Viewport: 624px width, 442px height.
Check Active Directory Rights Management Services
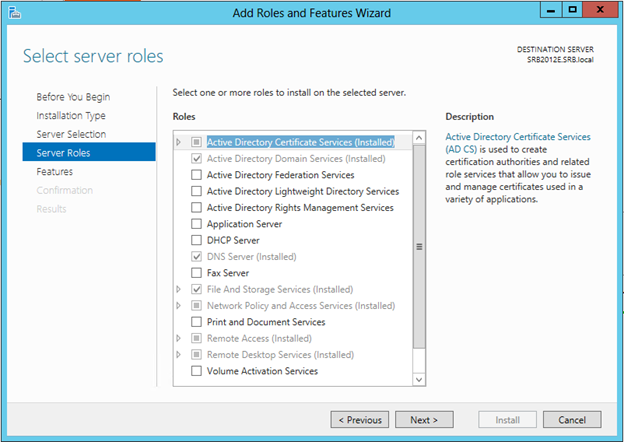point(196,207)
